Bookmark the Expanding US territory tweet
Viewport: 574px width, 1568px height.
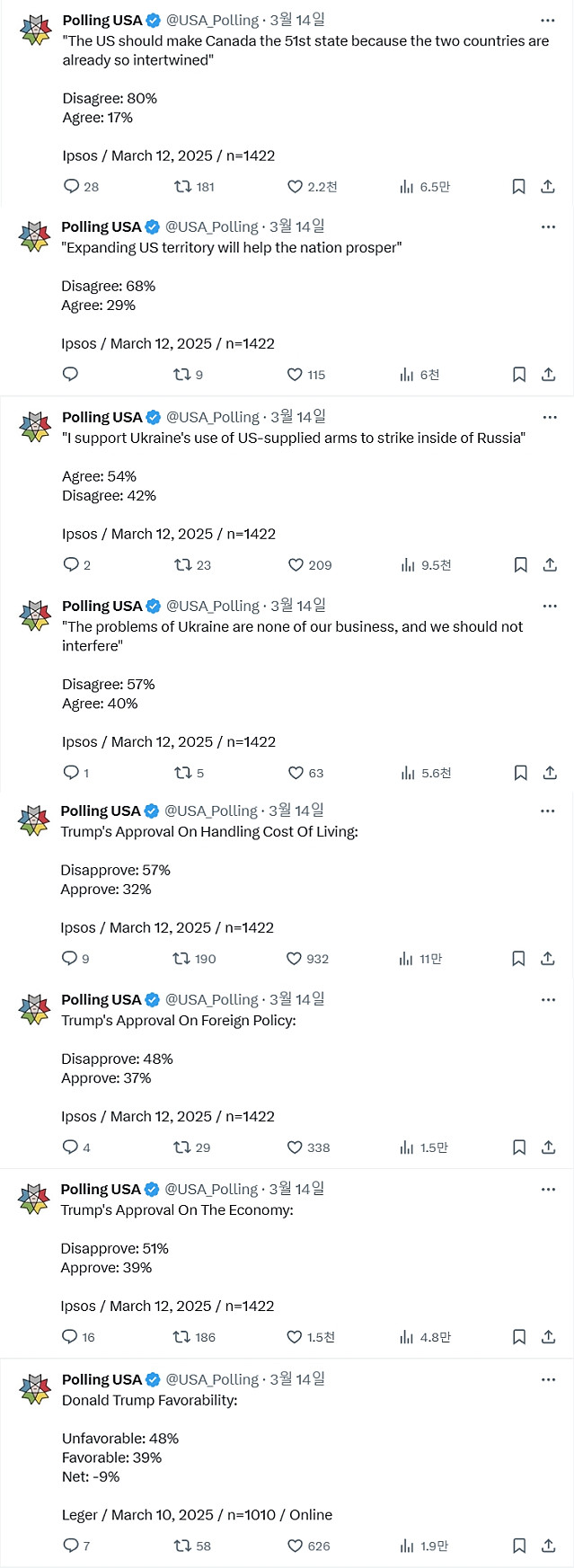[519, 375]
